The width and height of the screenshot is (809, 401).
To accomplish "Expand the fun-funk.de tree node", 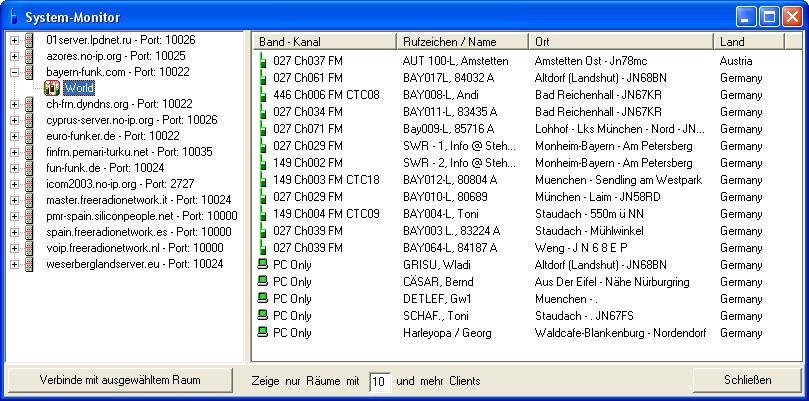I will click(14, 168).
